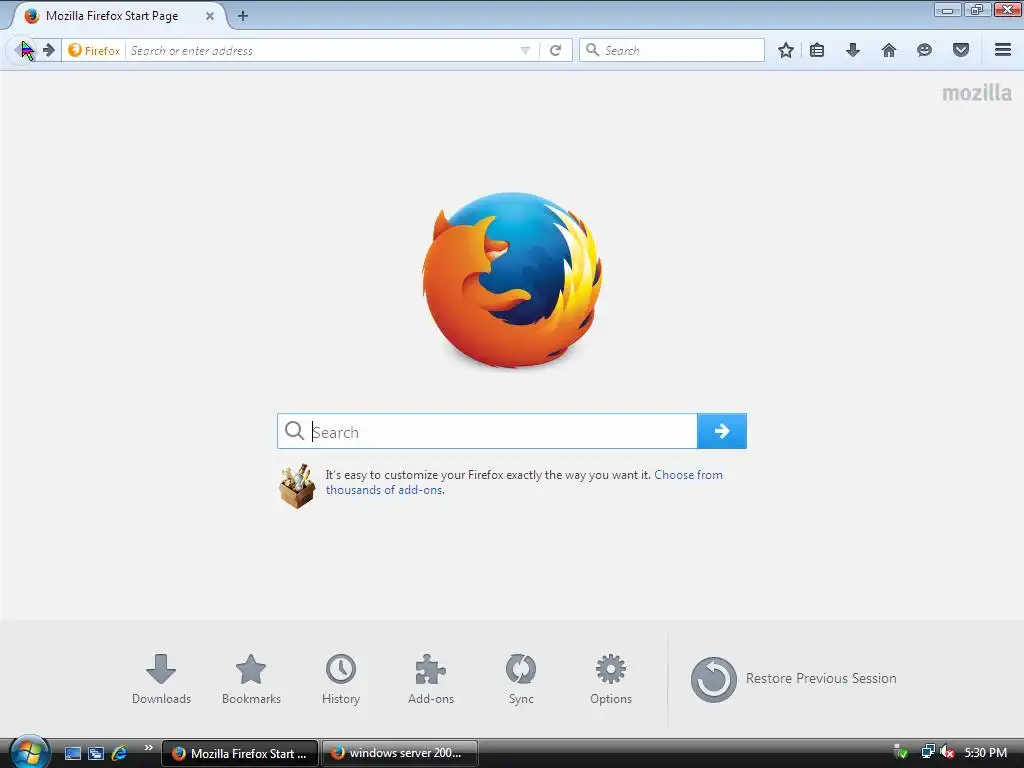Screen dimensions: 1024x768
Task: Open the Hello chat smiley icon
Action: [x=924, y=50]
